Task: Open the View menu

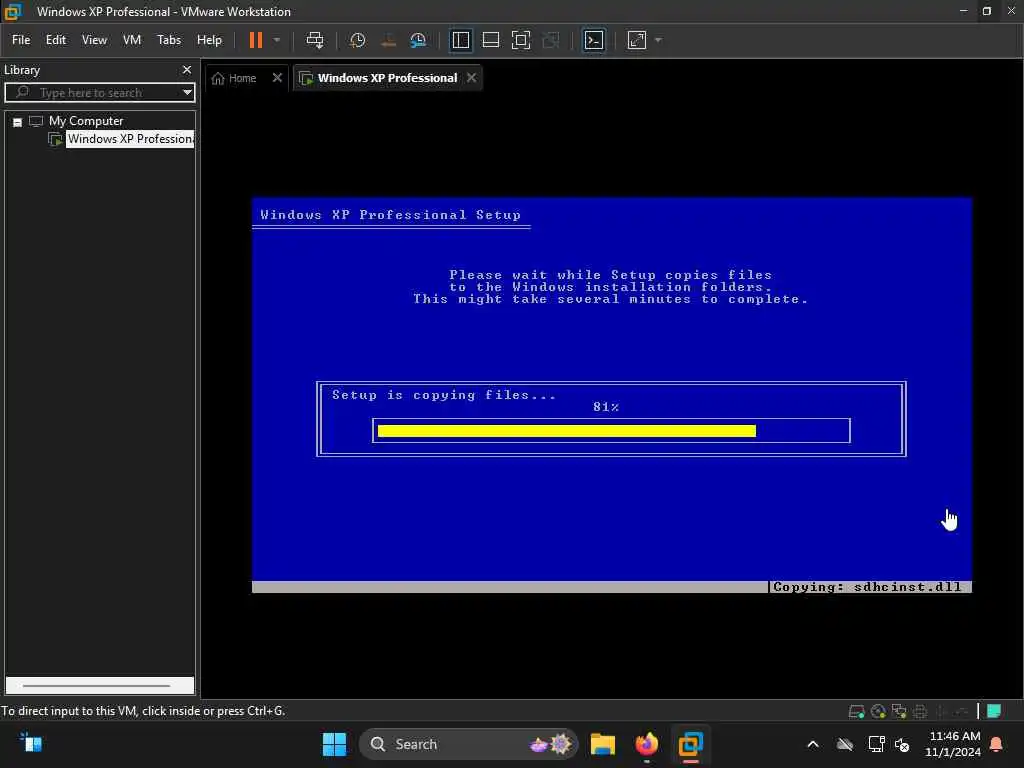Action: coord(94,40)
